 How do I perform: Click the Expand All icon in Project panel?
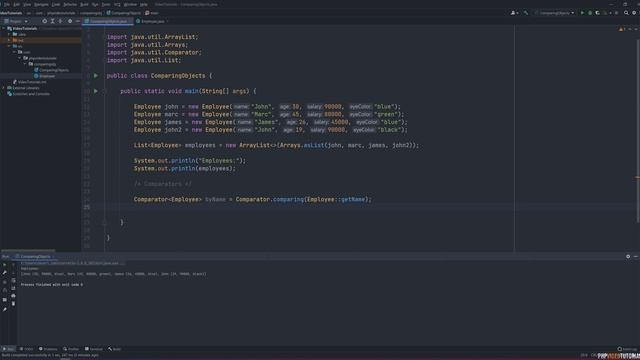[53, 21]
